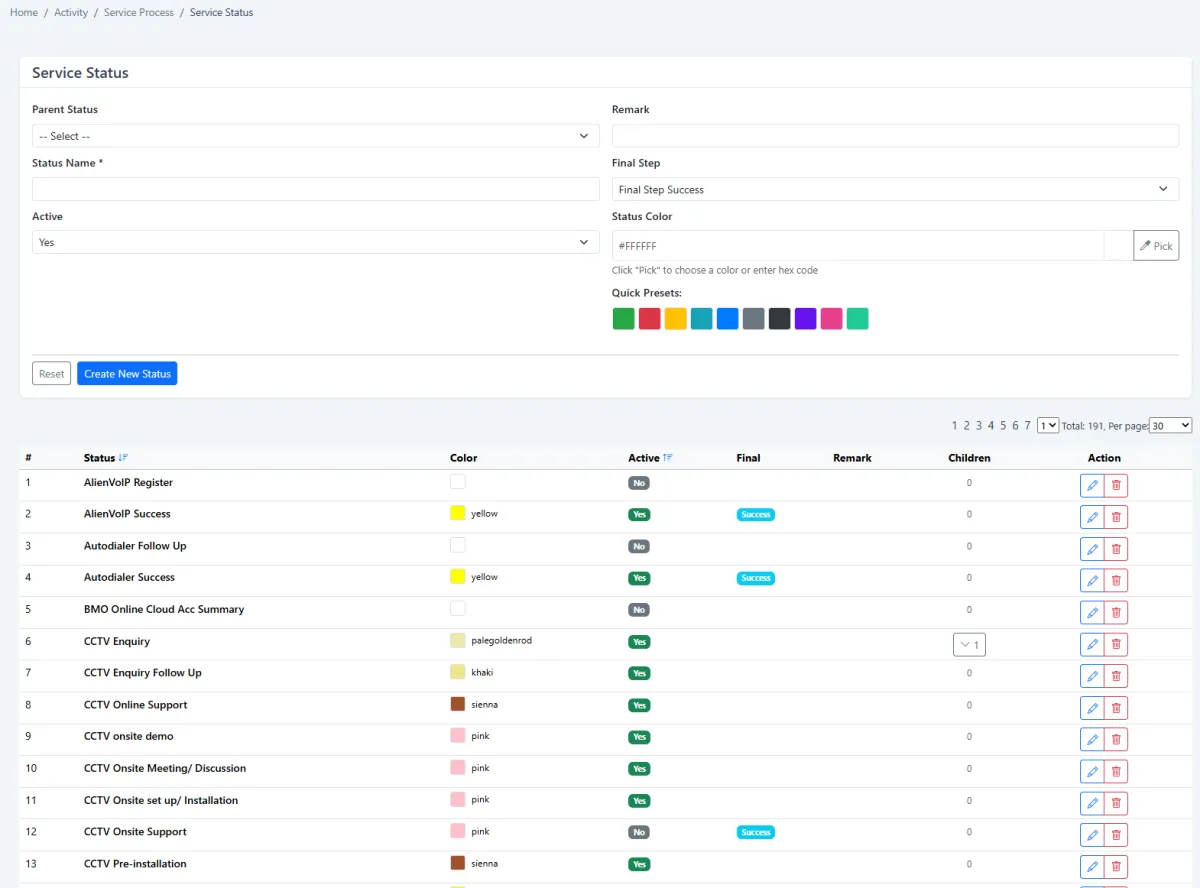
Task: Edit CCTV Online Support status
Action: coord(1092,708)
